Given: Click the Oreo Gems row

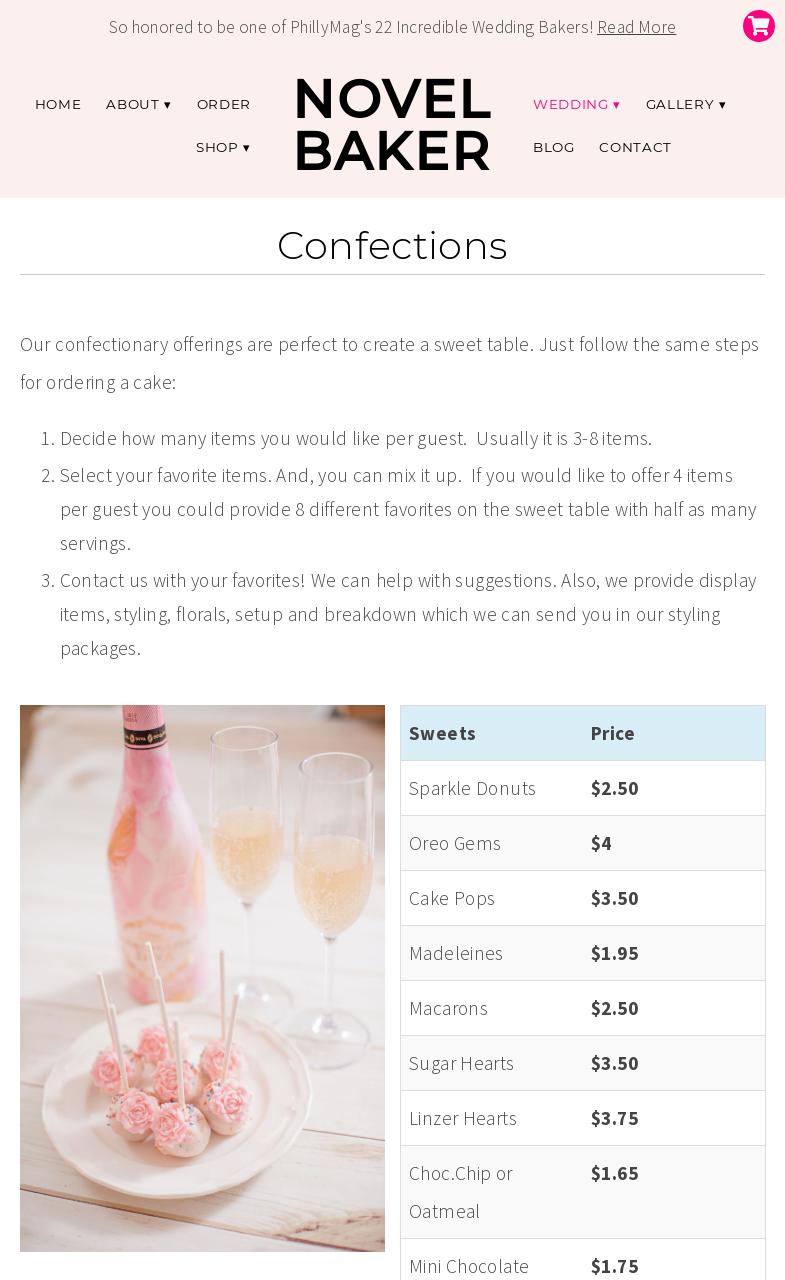Looking at the screenshot, I should (455, 843).
